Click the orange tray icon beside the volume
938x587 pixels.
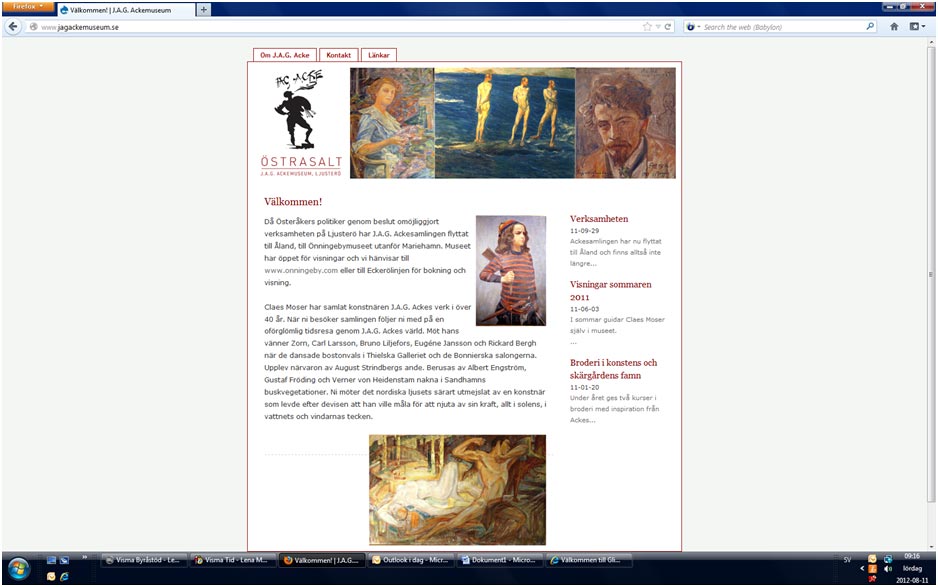click(872, 568)
